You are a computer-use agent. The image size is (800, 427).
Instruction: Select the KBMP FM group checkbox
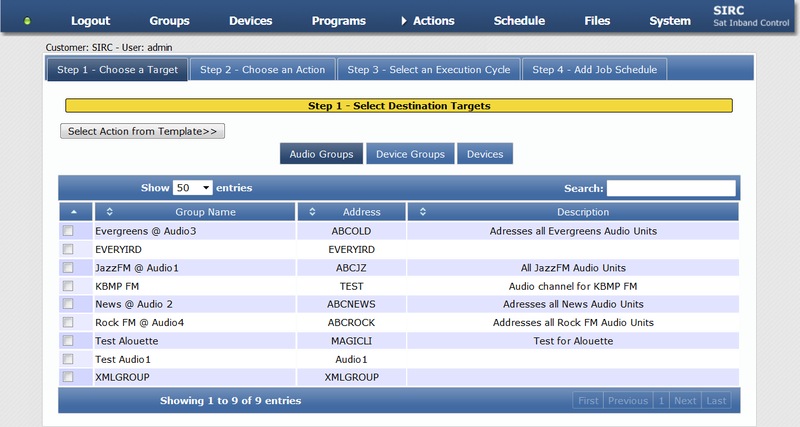coord(69,286)
